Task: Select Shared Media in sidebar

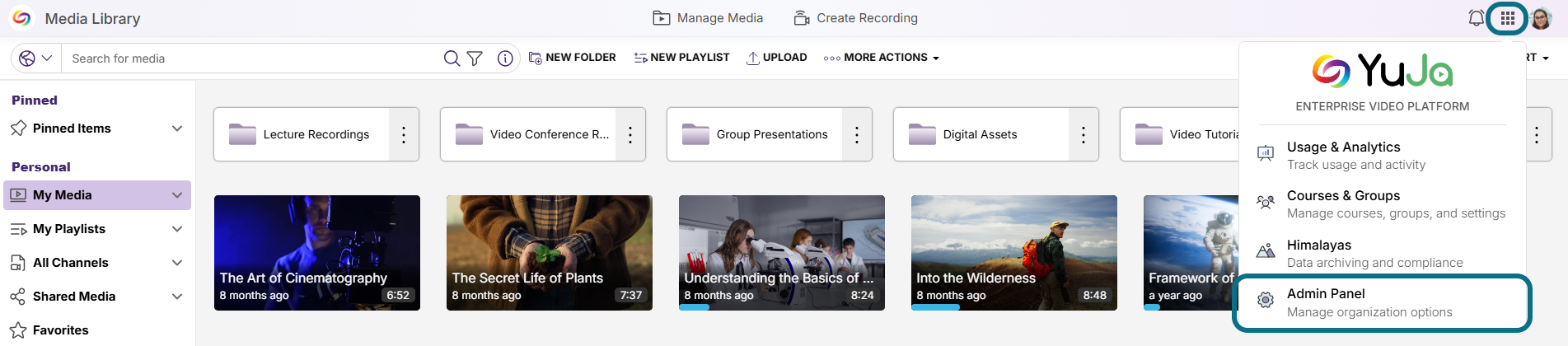Action: click(74, 297)
